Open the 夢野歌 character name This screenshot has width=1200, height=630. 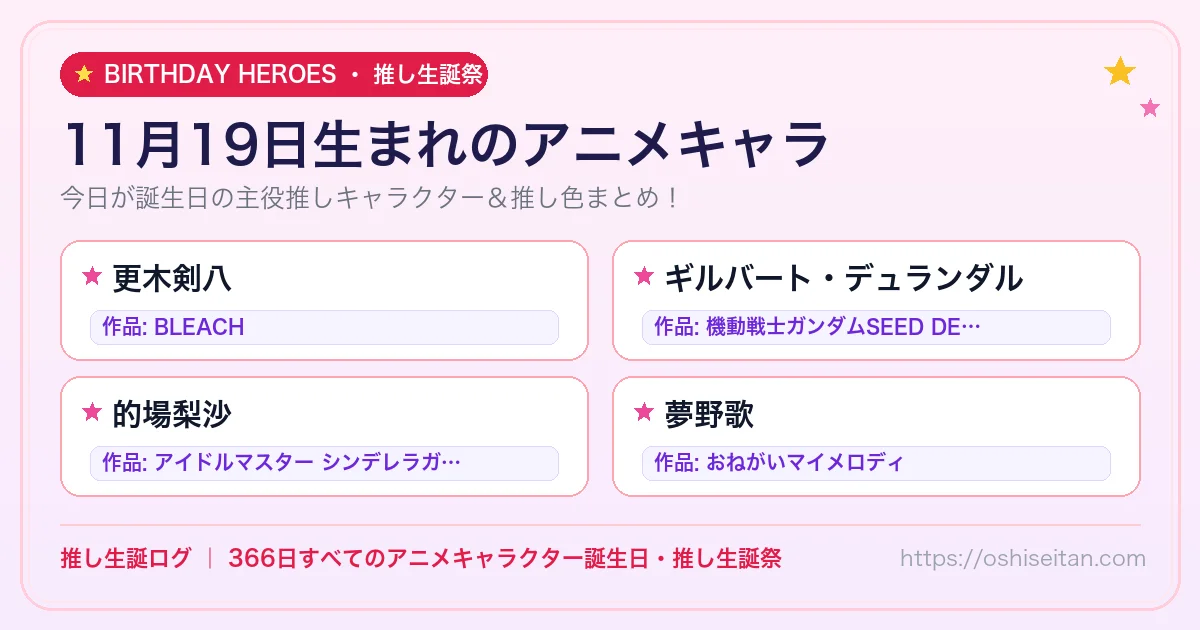(709, 413)
